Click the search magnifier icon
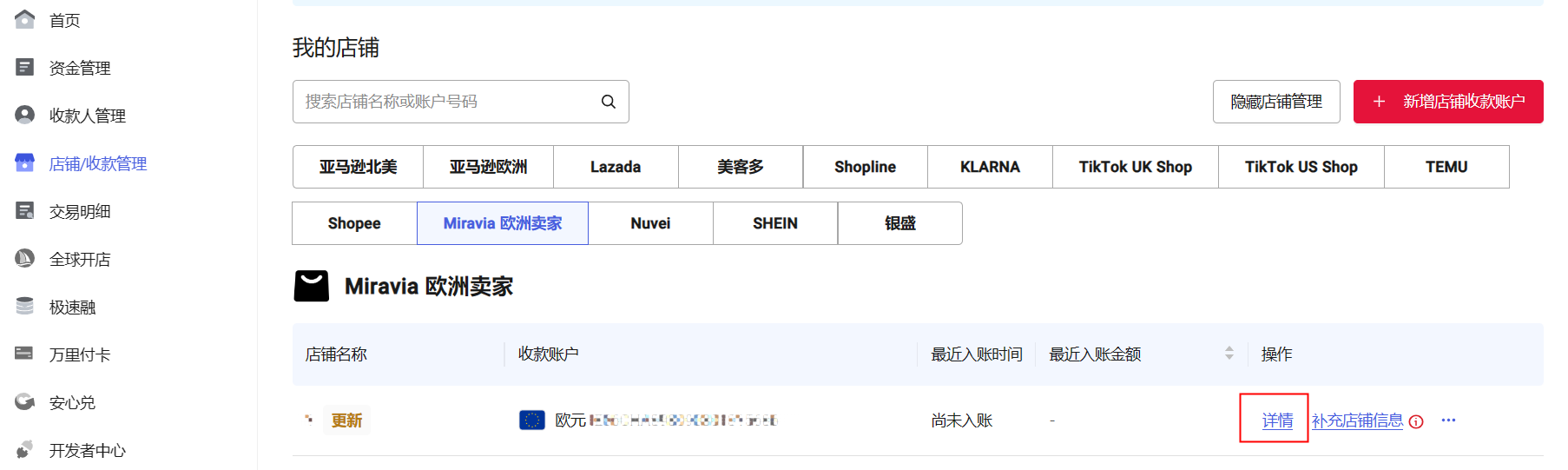1568x470 pixels. click(x=609, y=102)
